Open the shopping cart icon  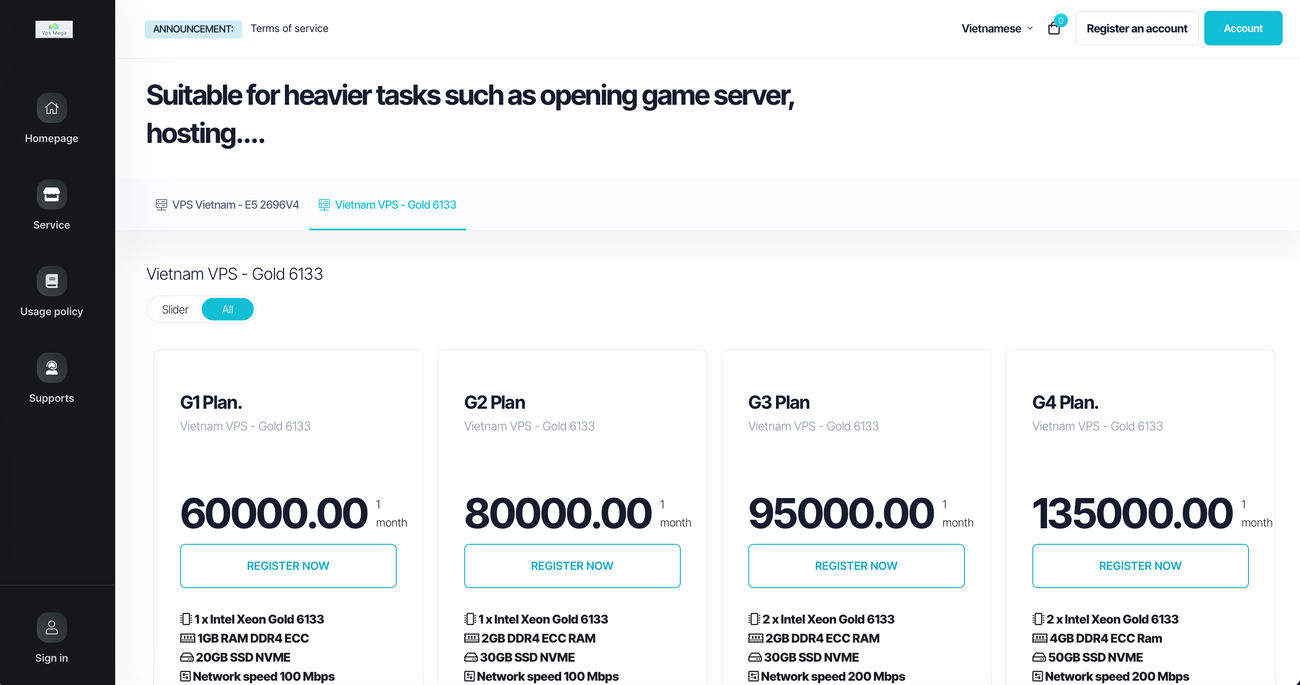1054,28
